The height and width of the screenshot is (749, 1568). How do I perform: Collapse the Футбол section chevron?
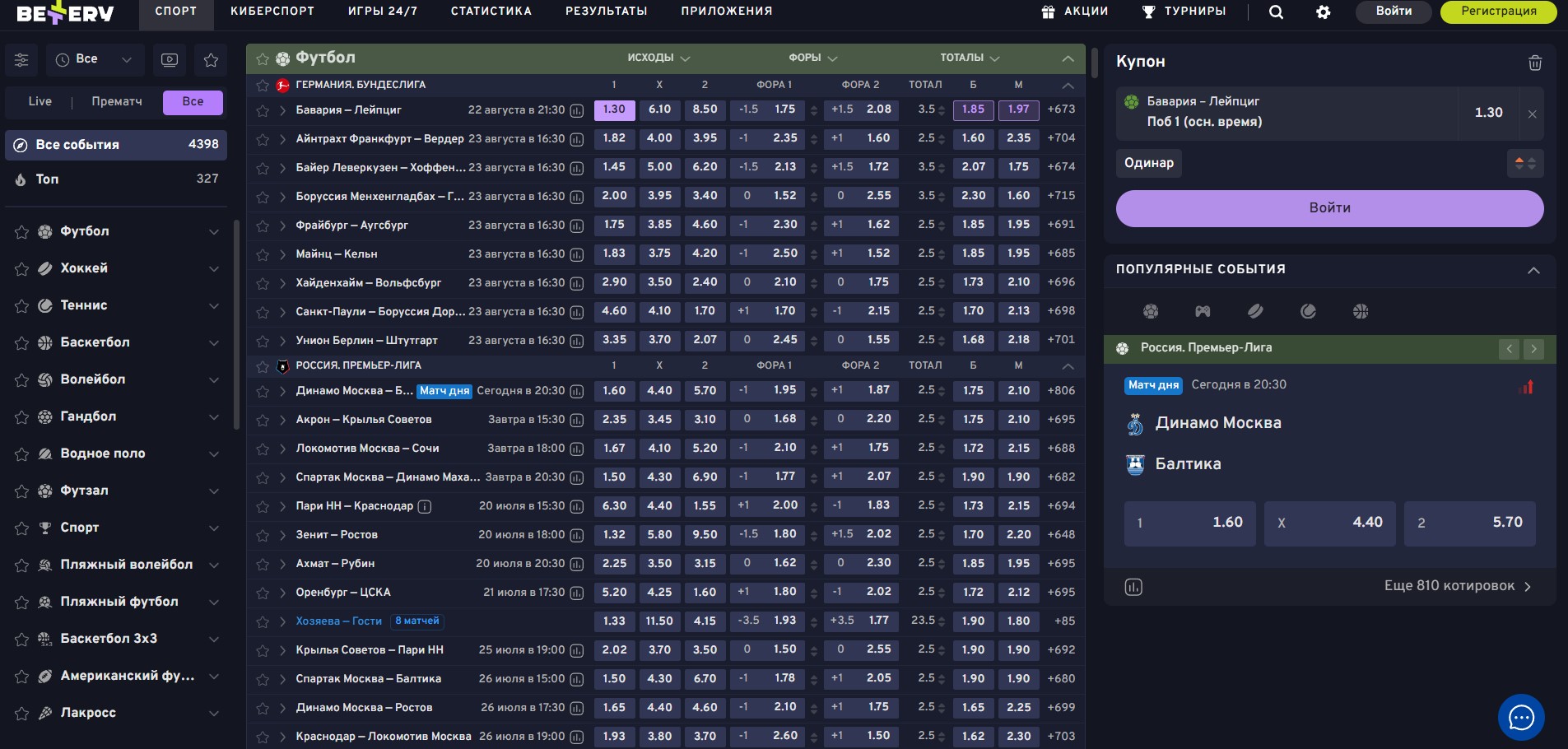[x=1068, y=58]
